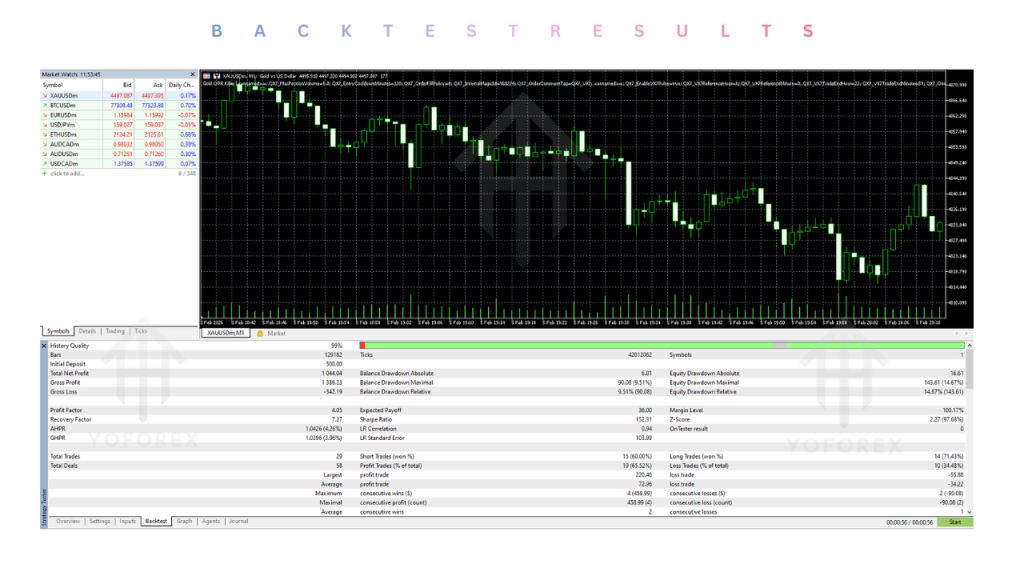Click the chart icon at chart top-left
1024x576 pixels.
[207, 76]
